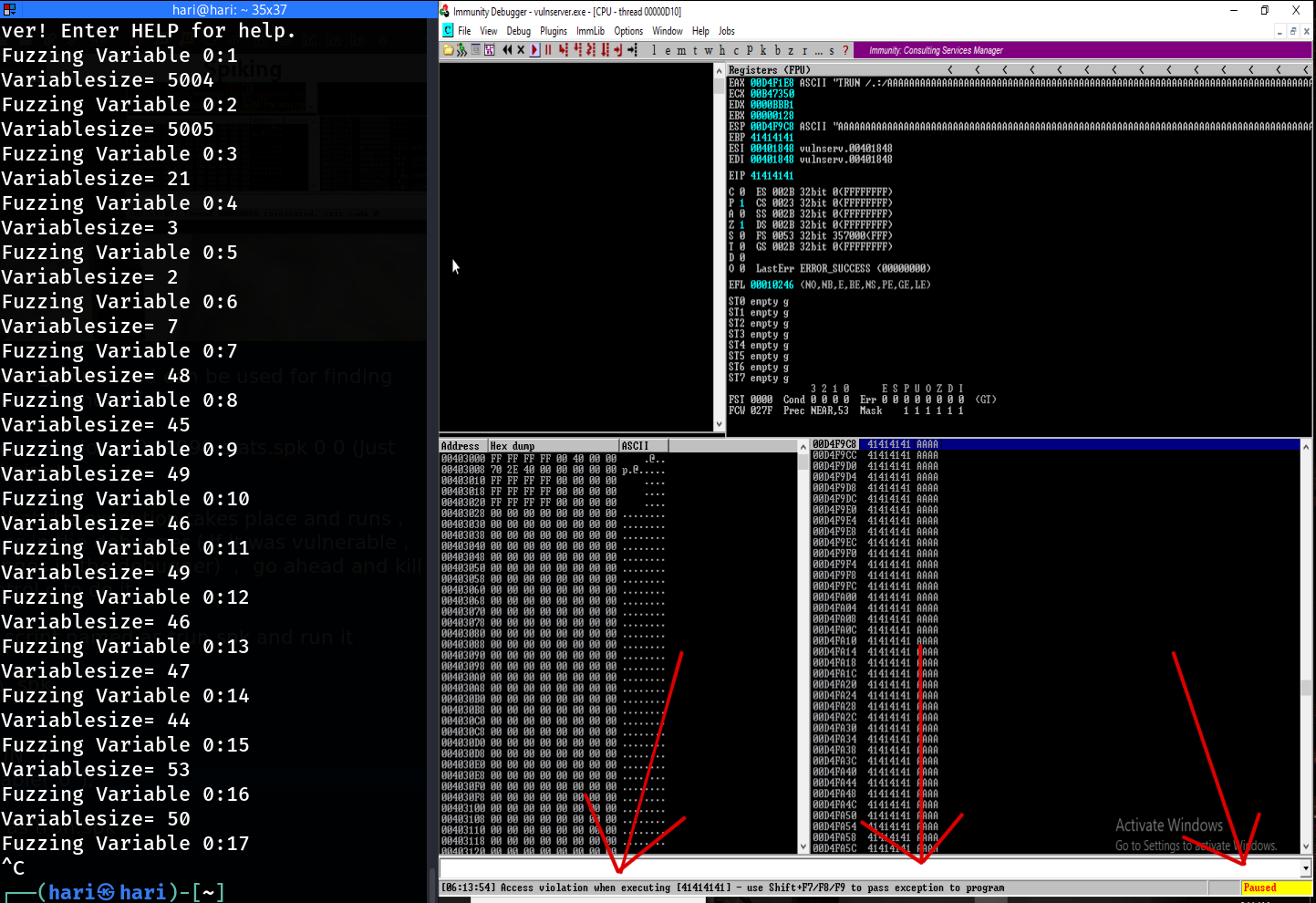The image size is (1316, 903).
Task: Expand the command bar history dropdown
Action: [1305, 868]
